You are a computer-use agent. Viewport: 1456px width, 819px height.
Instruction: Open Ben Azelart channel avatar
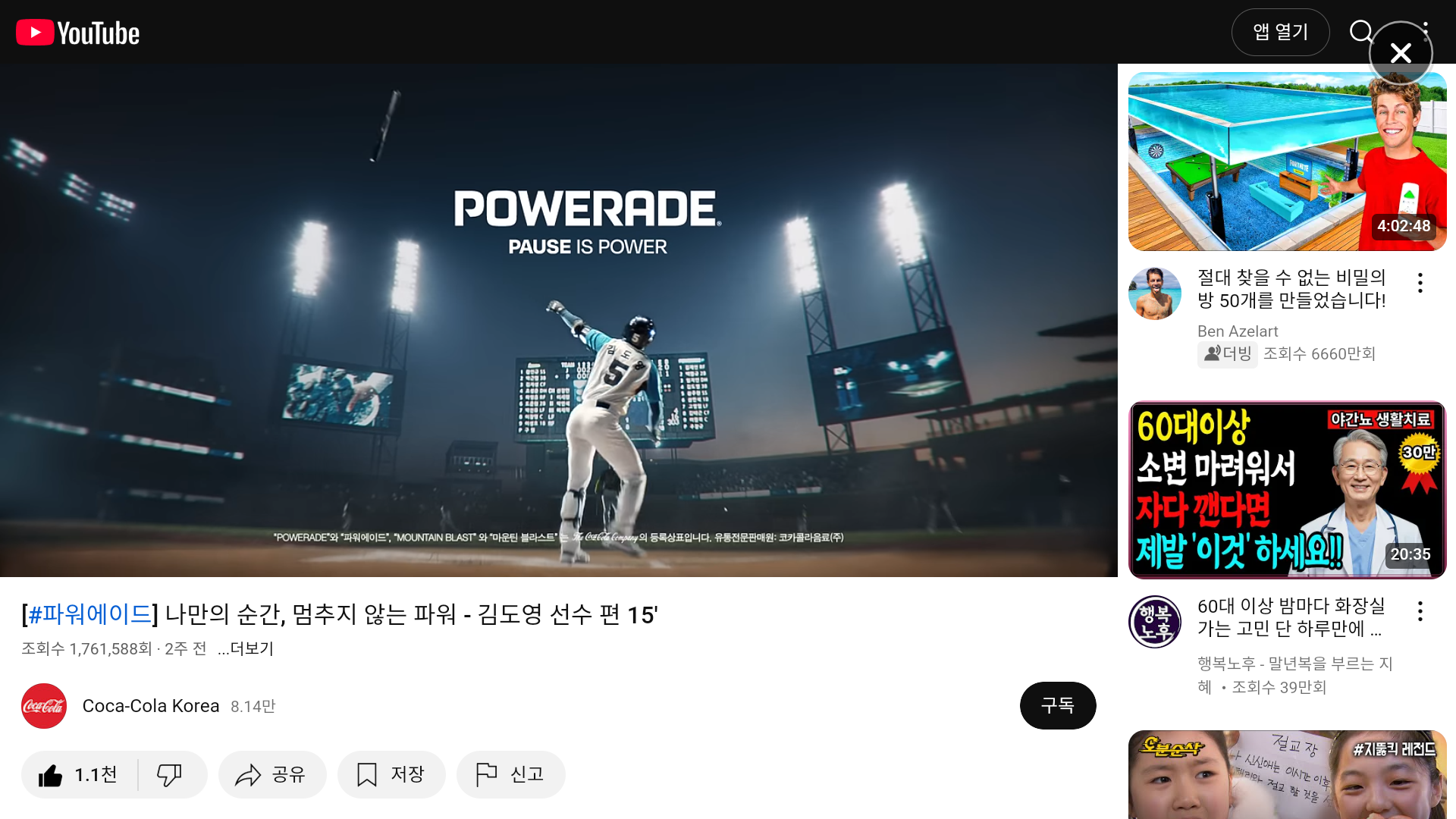pyautogui.click(x=1155, y=293)
